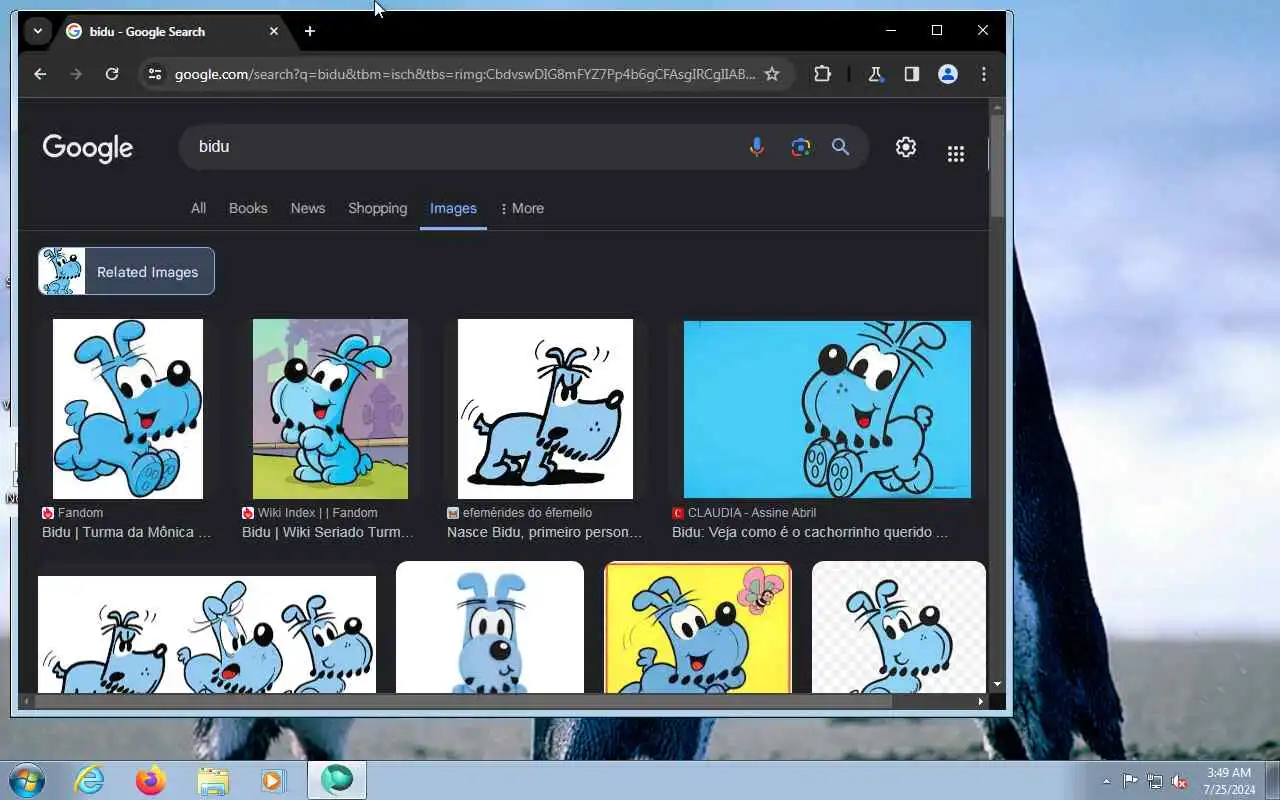Open Windows Explorer folder in taskbar
The height and width of the screenshot is (800, 1280).
pos(213,780)
